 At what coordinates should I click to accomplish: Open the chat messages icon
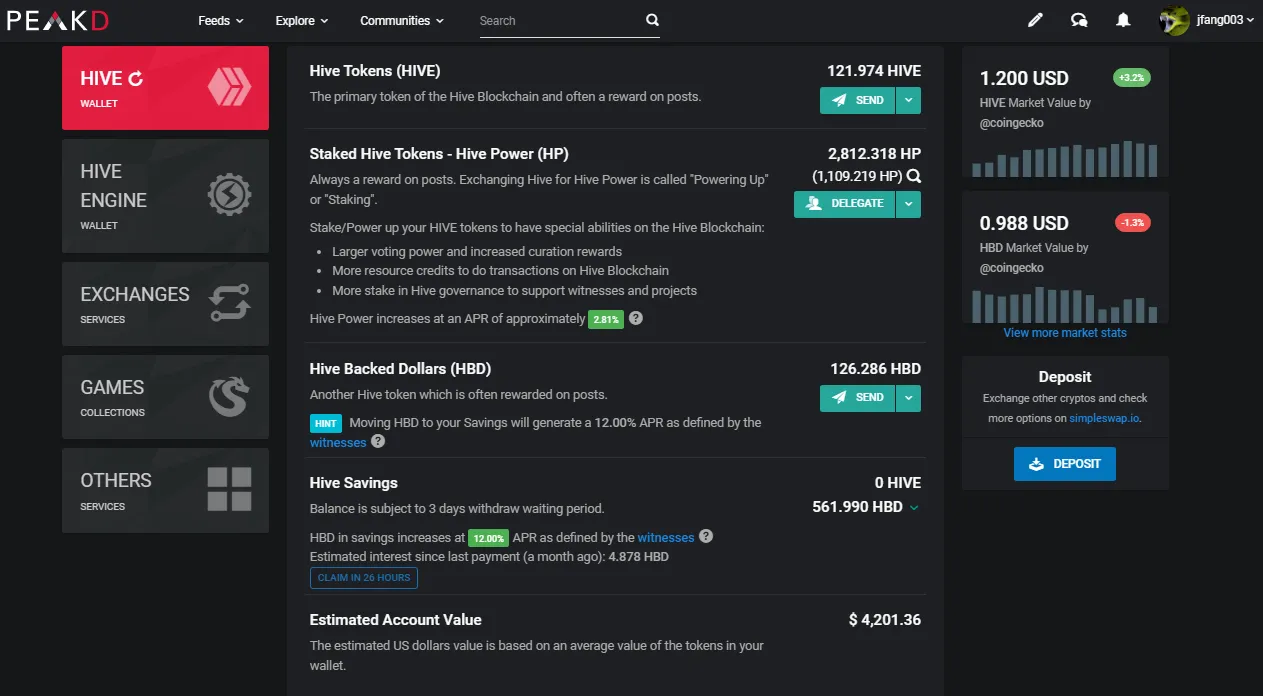[1079, 20]
